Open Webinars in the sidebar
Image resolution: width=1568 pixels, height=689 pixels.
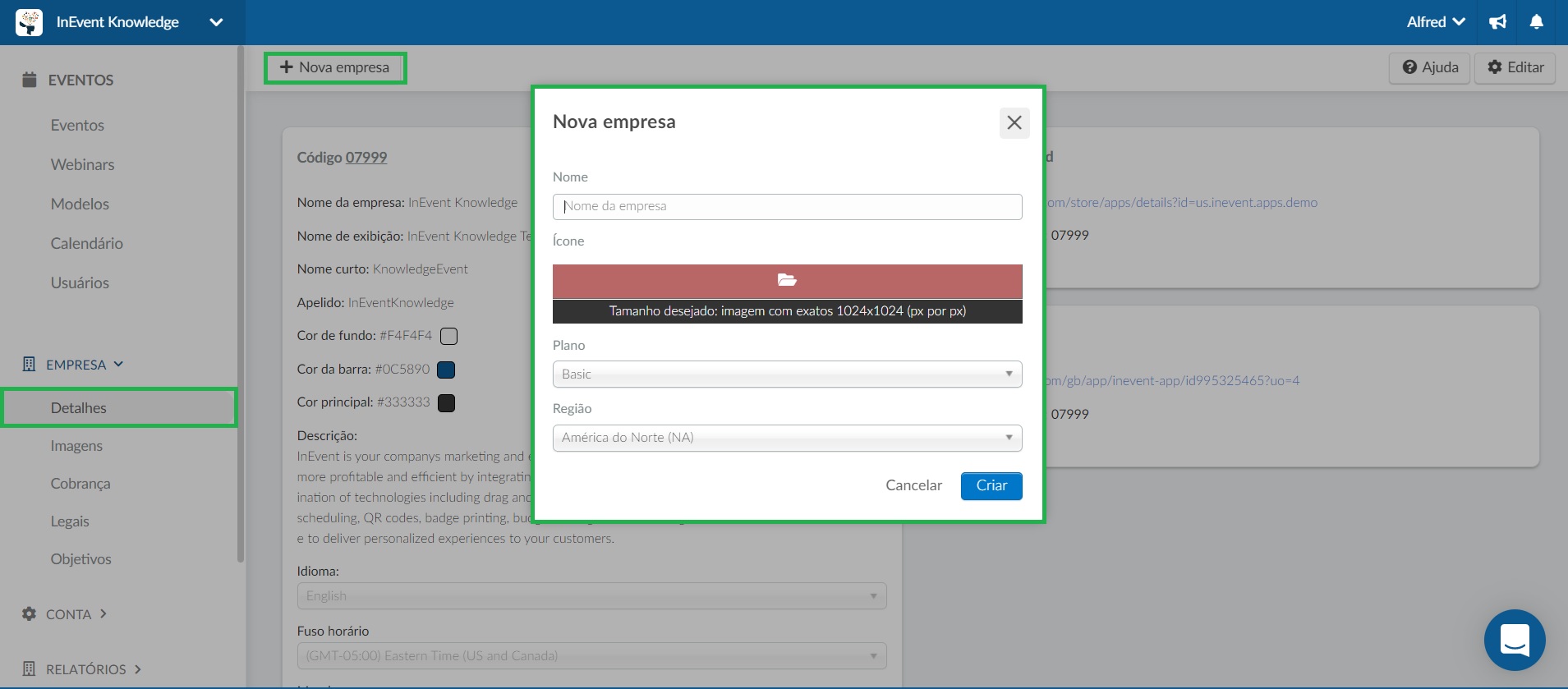click(x=82, y=164)
